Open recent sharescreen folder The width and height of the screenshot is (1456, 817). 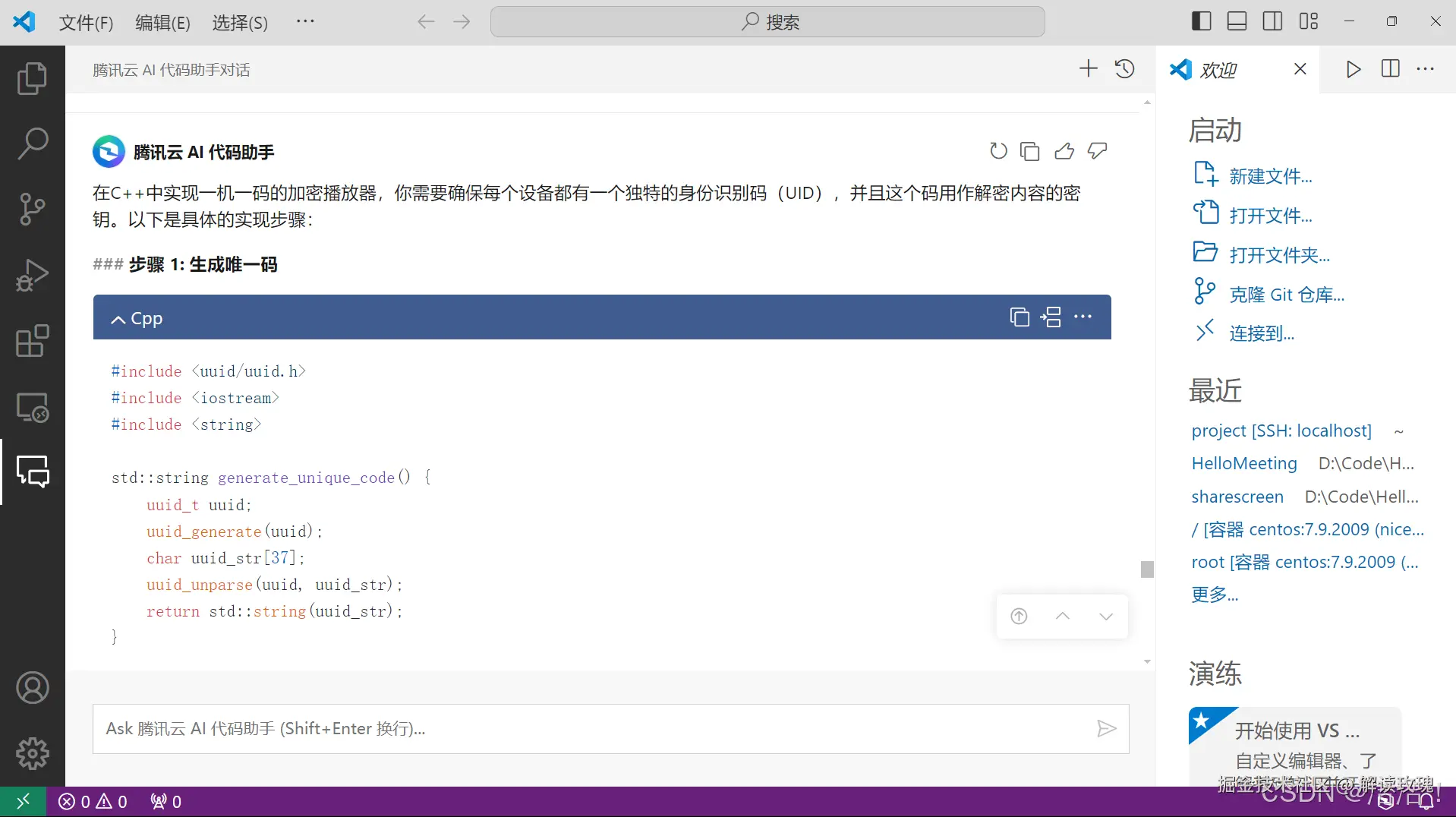pyautogui.click(x=1237, y=497)
